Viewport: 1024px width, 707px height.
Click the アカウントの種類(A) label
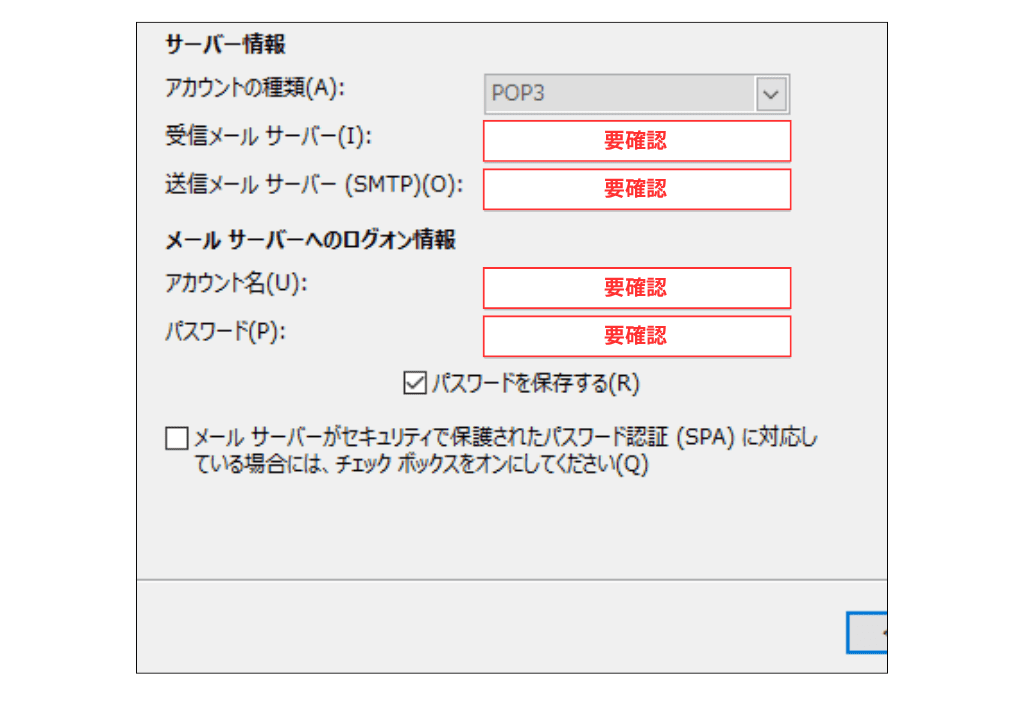tap(254, 88)
